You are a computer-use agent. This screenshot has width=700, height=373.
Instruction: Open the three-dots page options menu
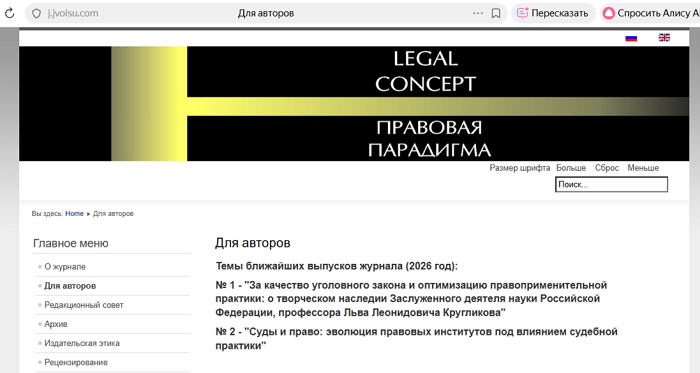point(478,13)
